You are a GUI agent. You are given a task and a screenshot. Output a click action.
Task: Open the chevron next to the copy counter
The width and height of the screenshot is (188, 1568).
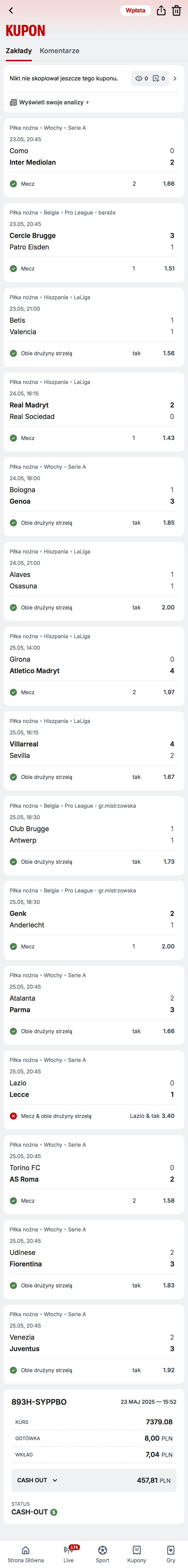(175, 79)
